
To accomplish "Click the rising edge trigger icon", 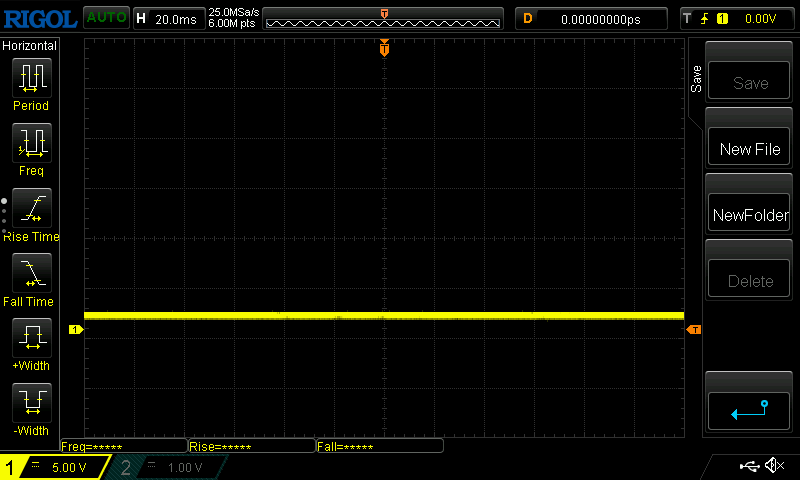I will coord(705,19).
